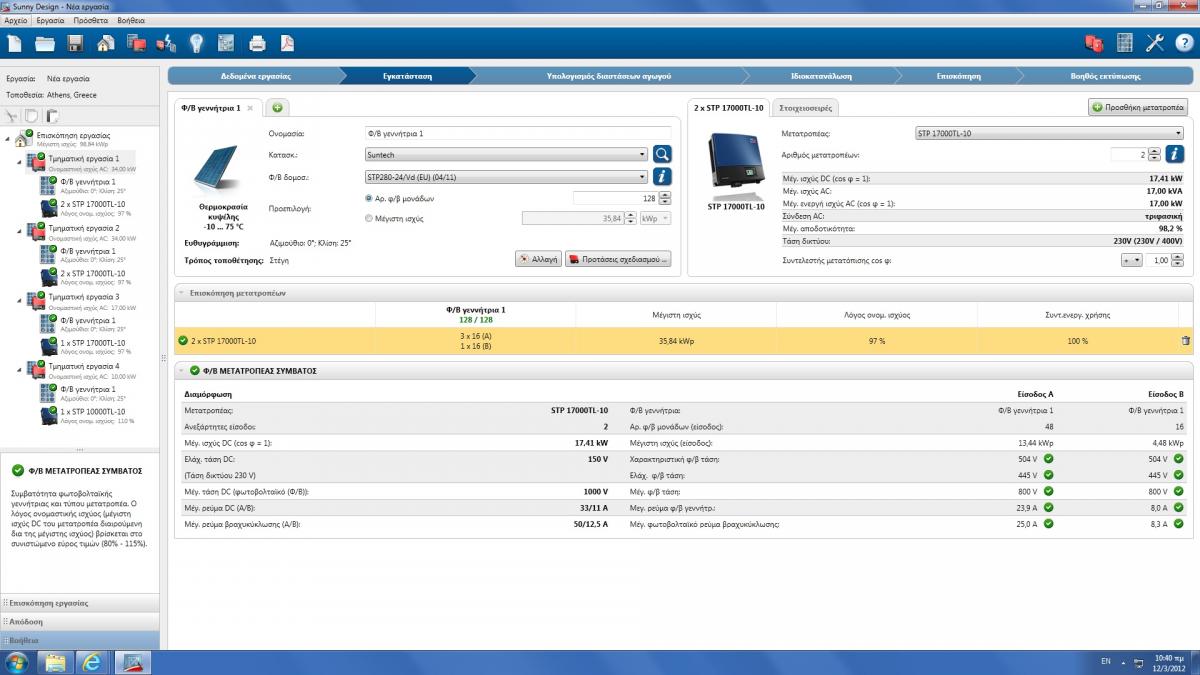Select the 'Μέγιστη ισχύς' radio button
The width and height of the screenshot is (1200, 675).
click(x=370, y=218)
